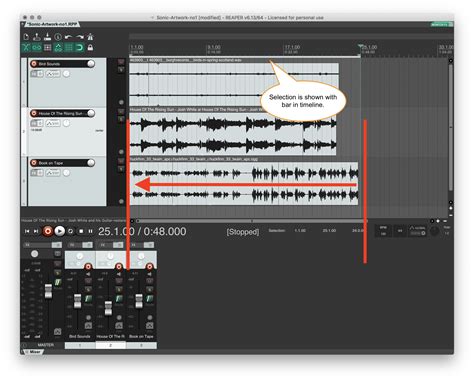Click the New Project toolbar icon

[x=26, y=37]
